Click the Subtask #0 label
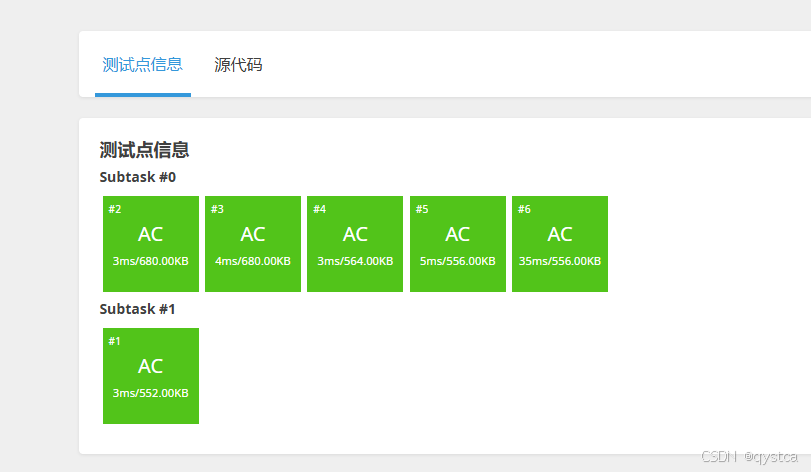The height and width of the screenshot is (472, 811). [x=138, y=177]
